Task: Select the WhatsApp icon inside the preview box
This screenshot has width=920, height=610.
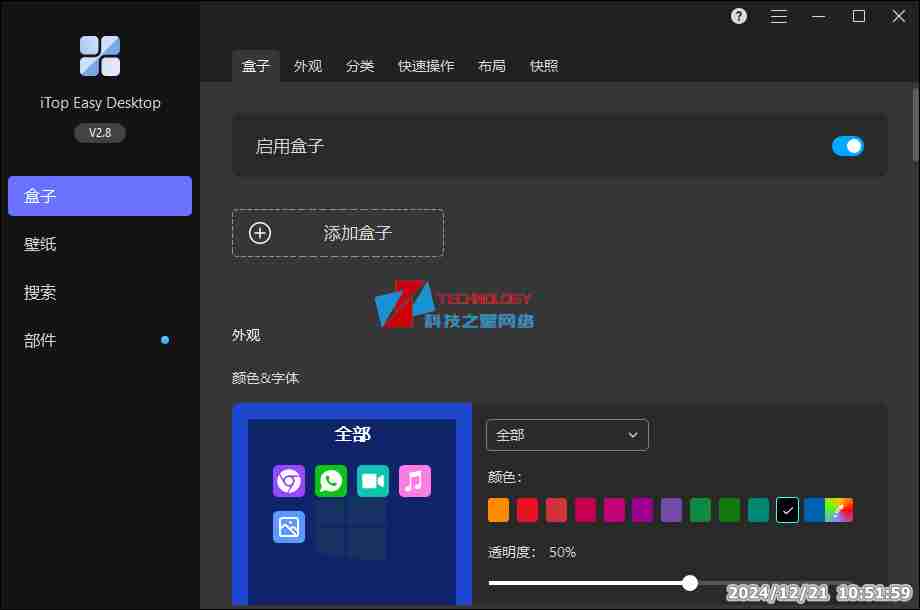Action: (330, 480)
